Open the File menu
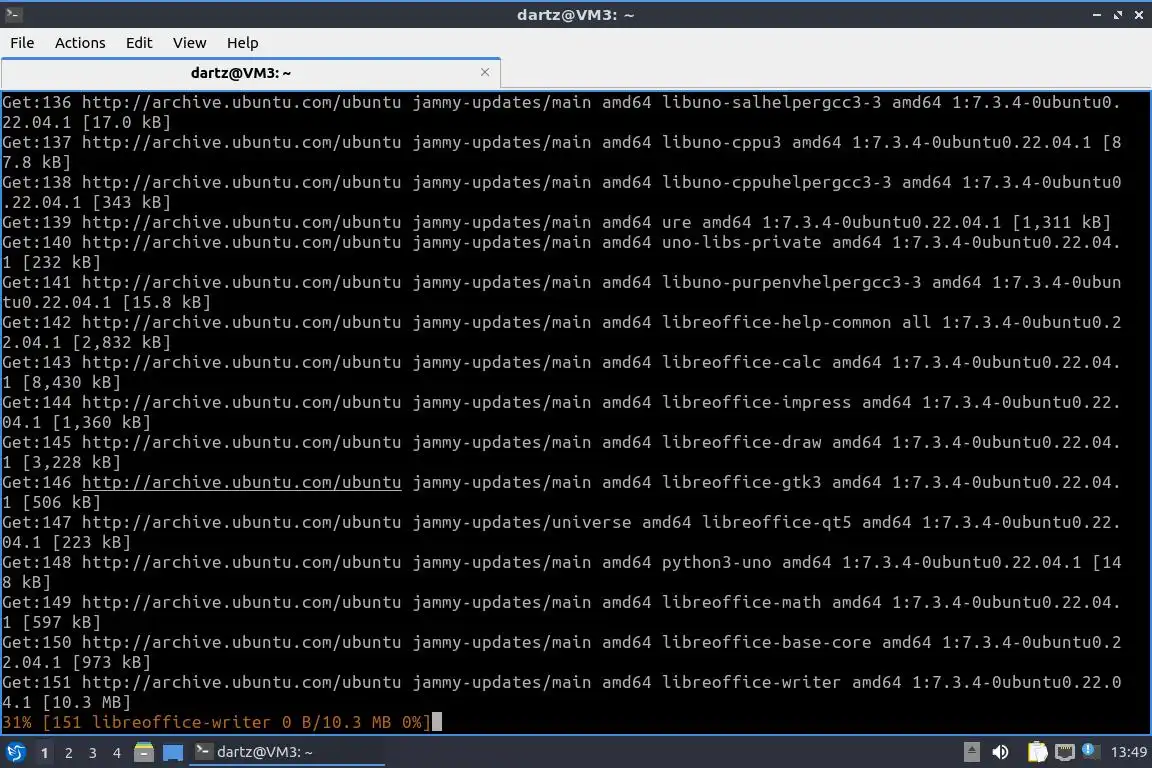 (22, 43)
